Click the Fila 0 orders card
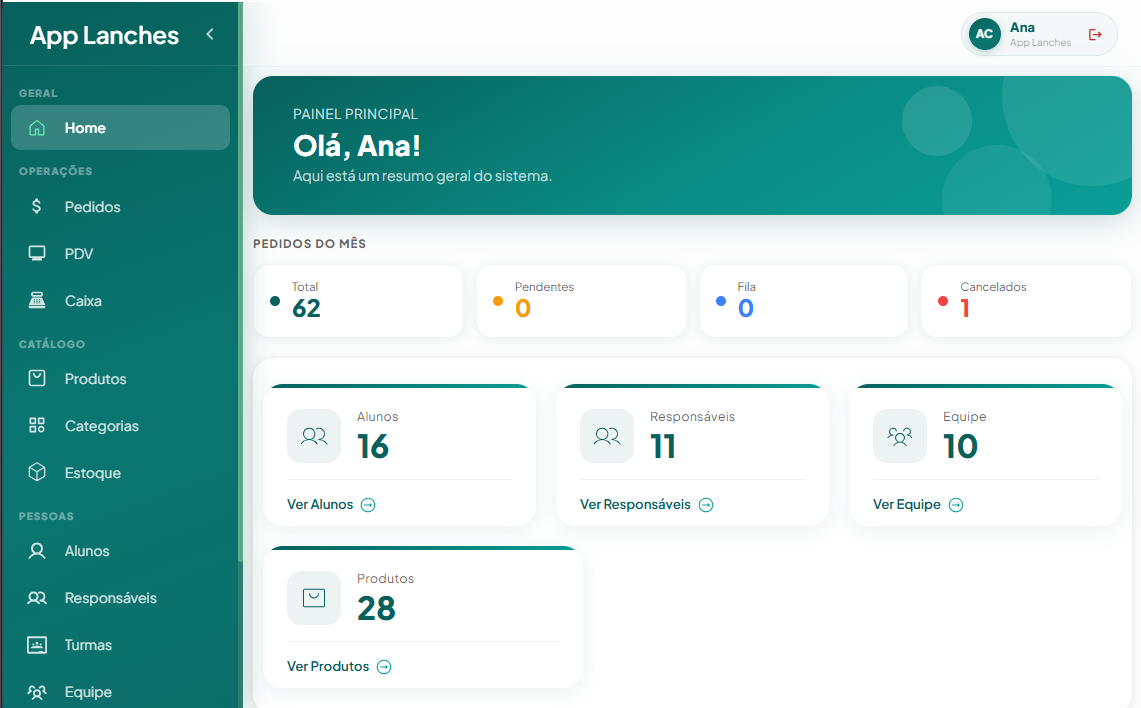Screen dimensions: 1141x708 point(804,301)
